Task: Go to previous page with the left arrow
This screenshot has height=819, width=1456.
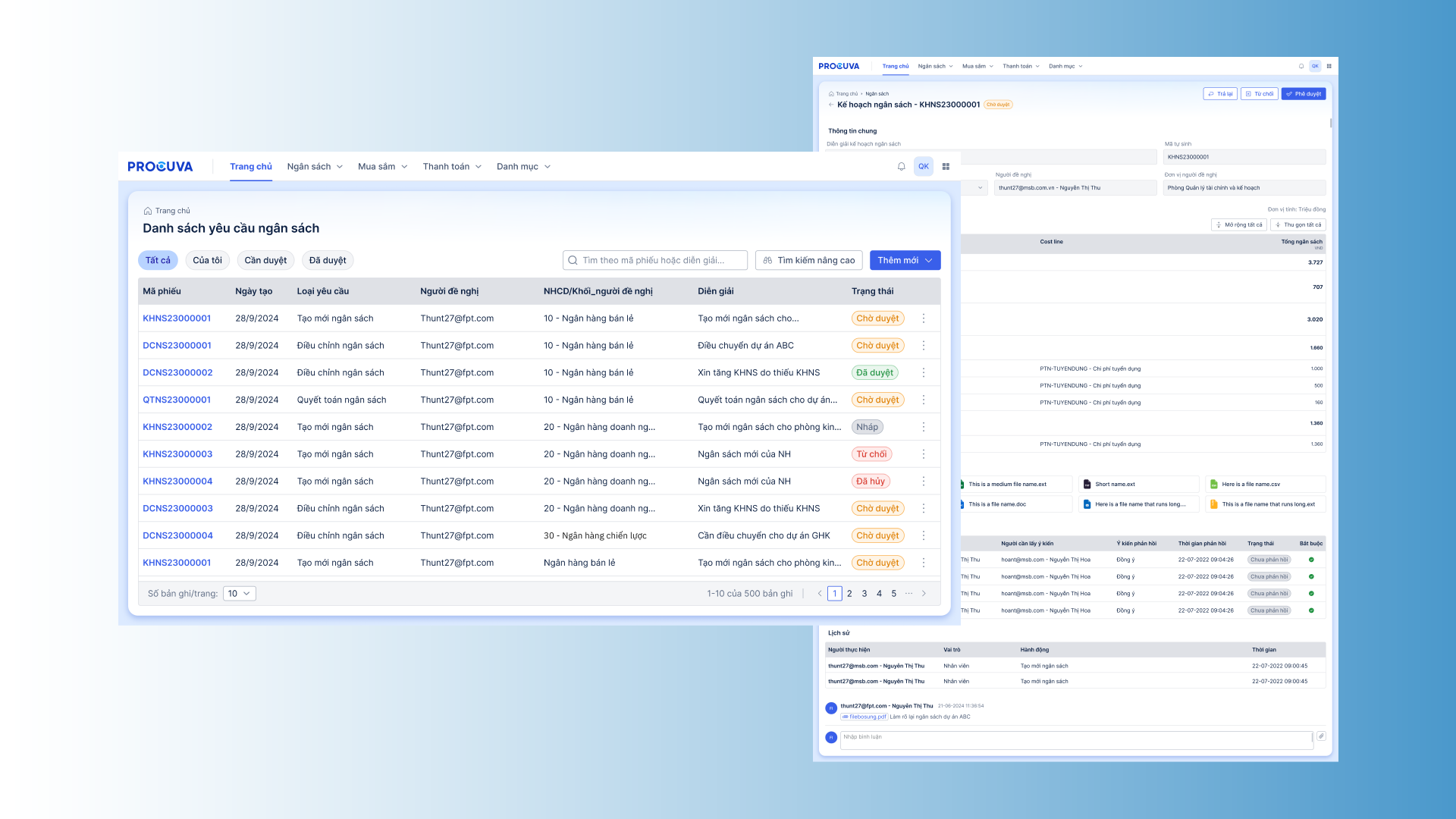Action: [820, 594]
